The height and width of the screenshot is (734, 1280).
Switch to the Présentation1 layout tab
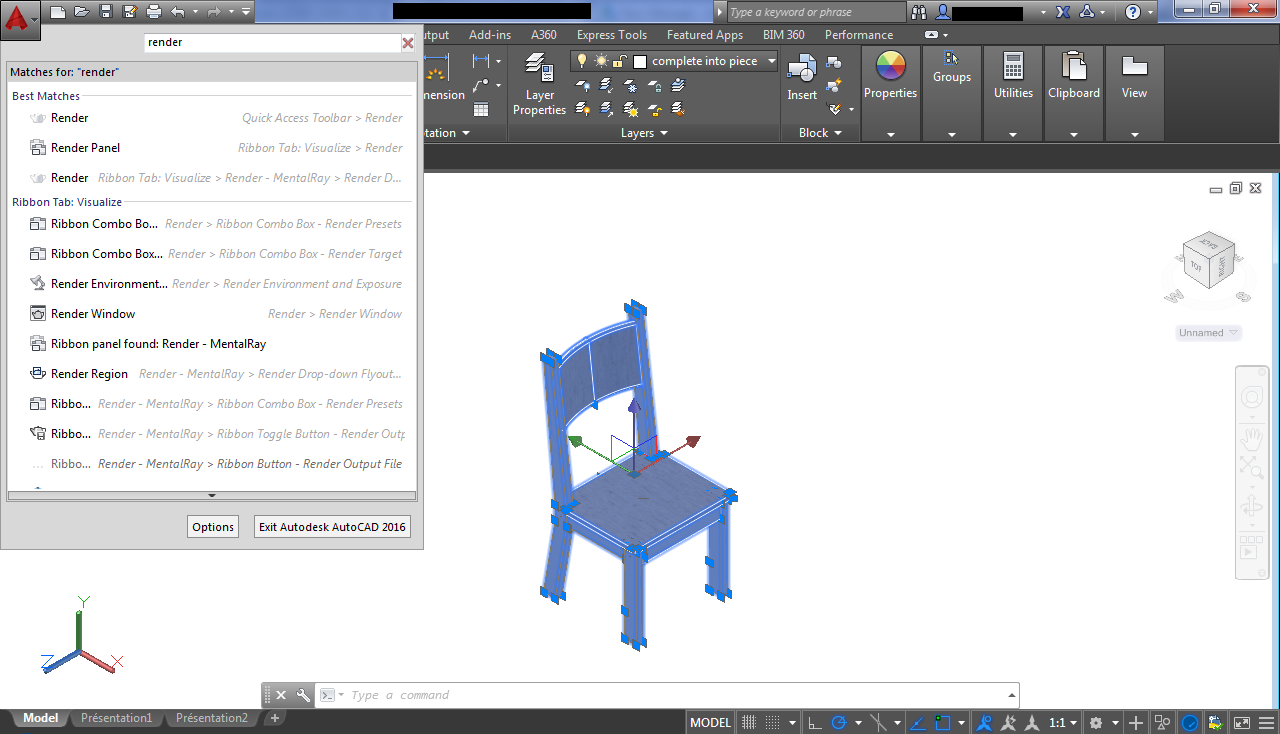pyautogui.click(x=117, y=717)
